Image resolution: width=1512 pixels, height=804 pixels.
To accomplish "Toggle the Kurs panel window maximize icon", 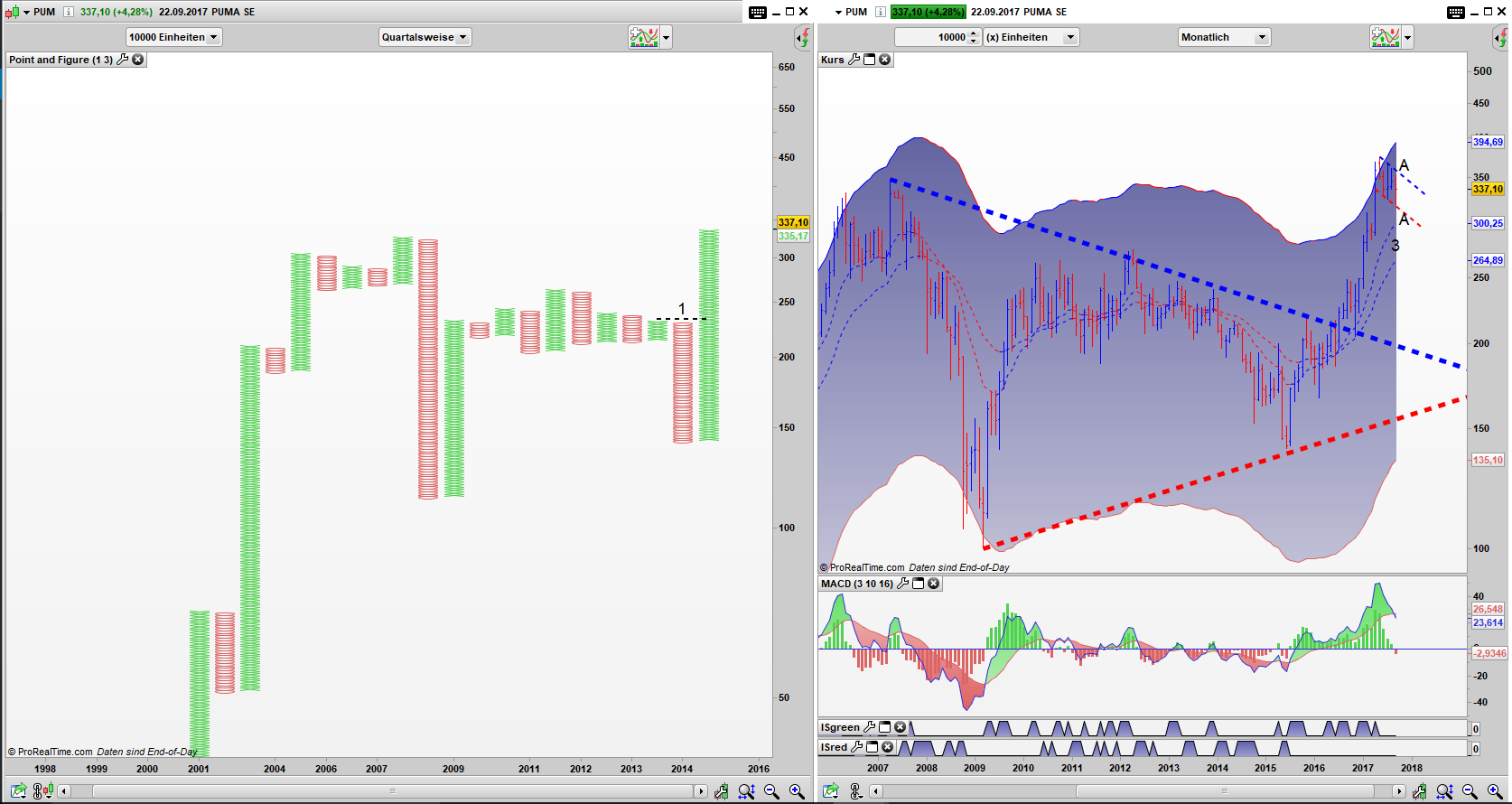I will click(870, 60).
